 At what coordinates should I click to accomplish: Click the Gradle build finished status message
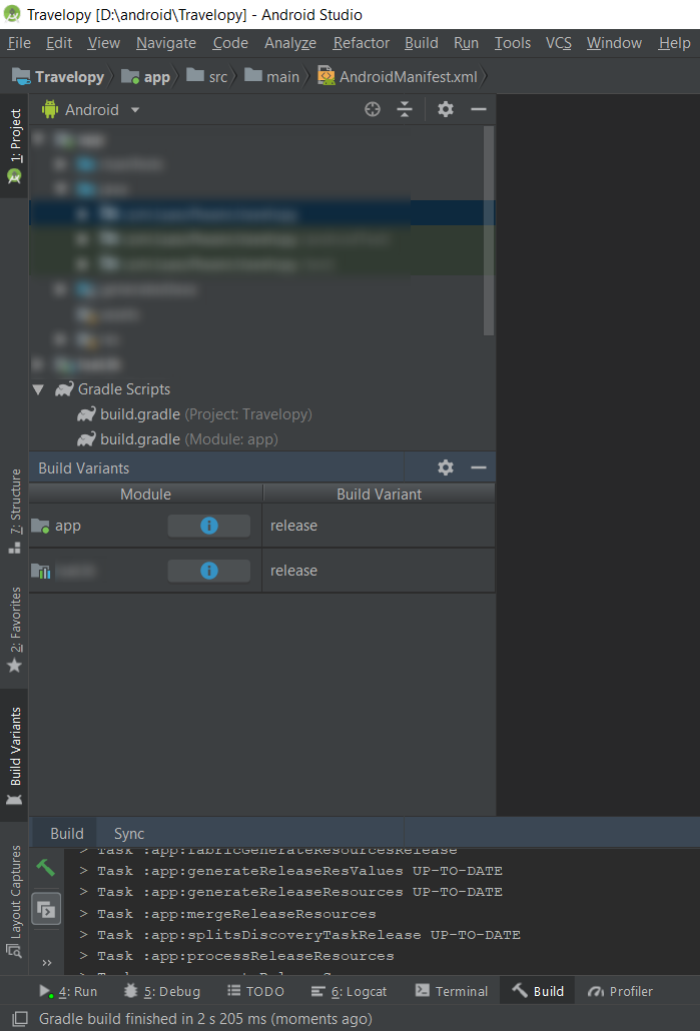(205, 1019)
